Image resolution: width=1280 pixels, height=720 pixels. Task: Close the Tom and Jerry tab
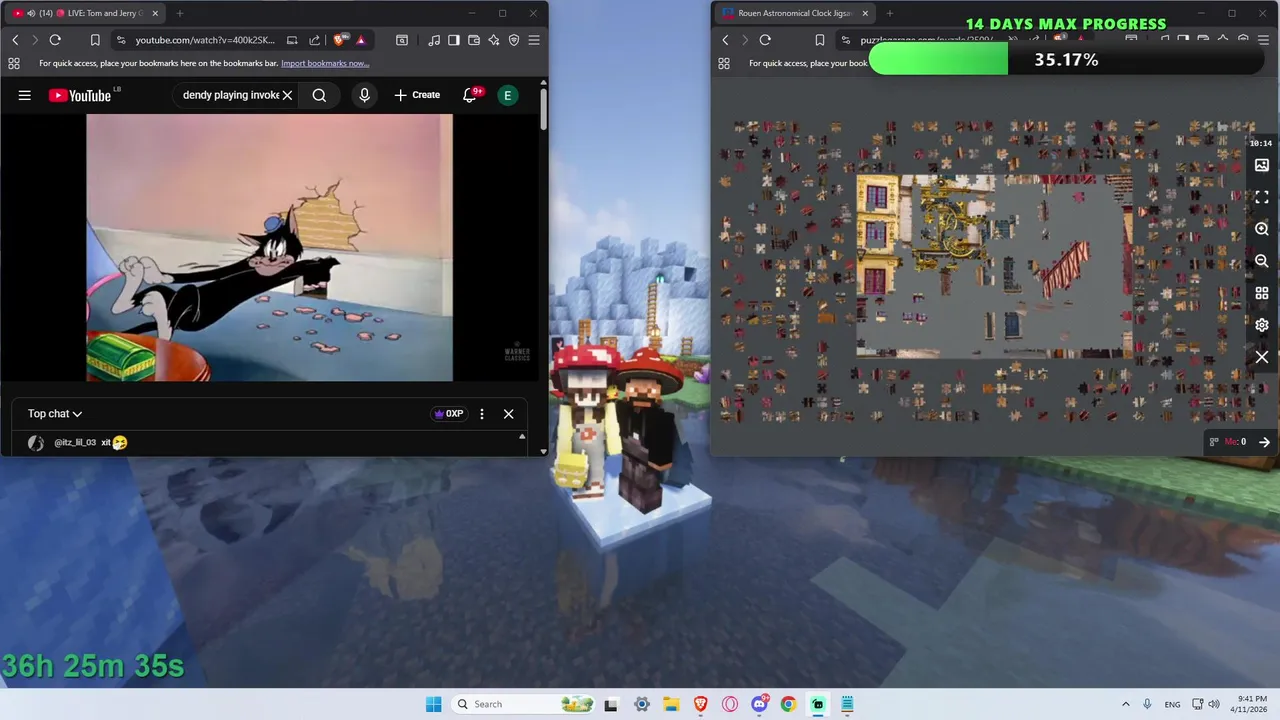point(155,13)
